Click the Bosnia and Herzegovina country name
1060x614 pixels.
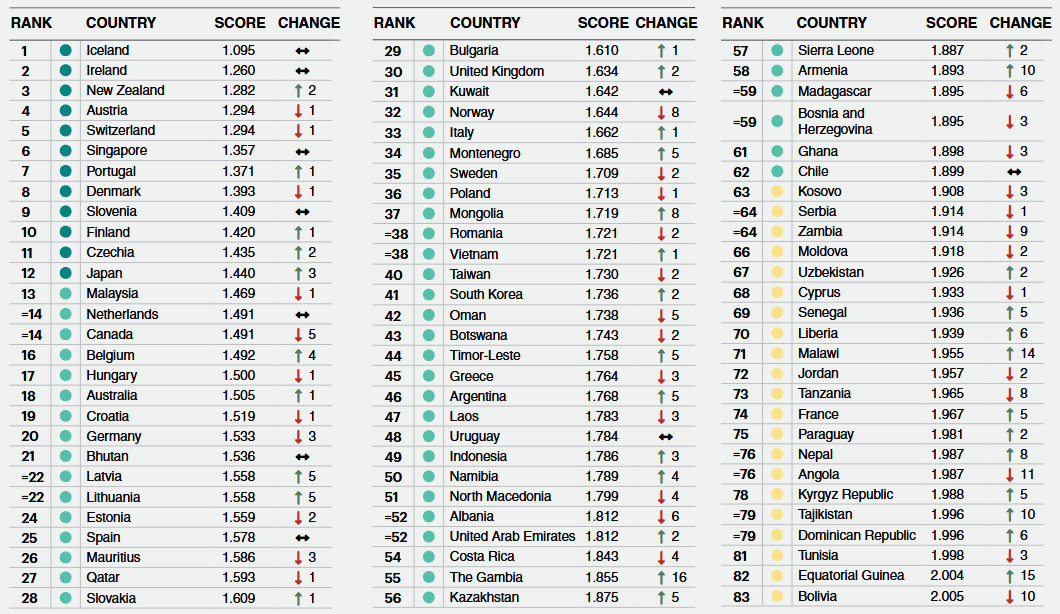pos(834,121)
